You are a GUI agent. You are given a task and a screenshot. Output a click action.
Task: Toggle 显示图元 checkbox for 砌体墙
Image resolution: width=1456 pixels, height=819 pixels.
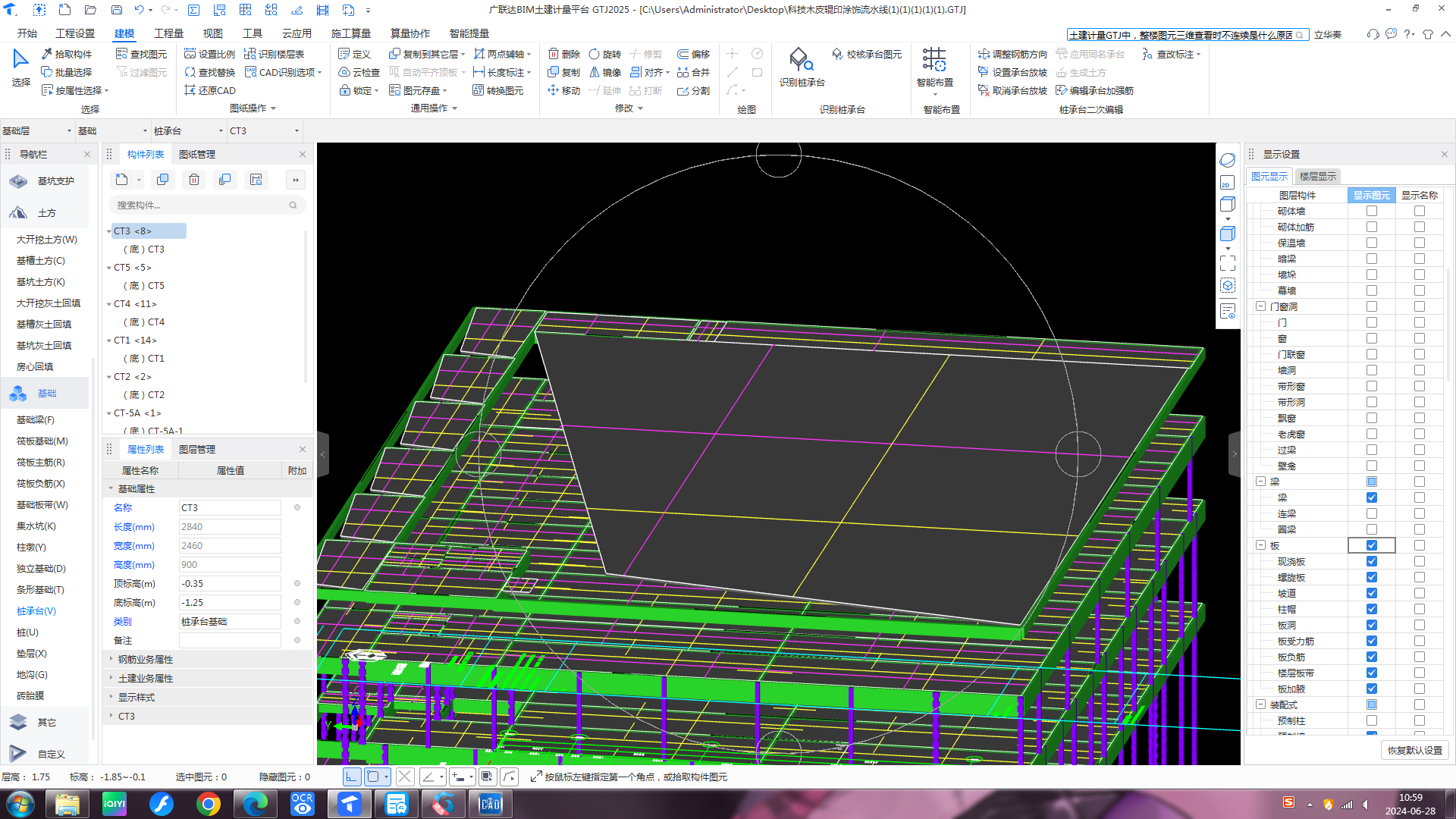(1371, 211)
